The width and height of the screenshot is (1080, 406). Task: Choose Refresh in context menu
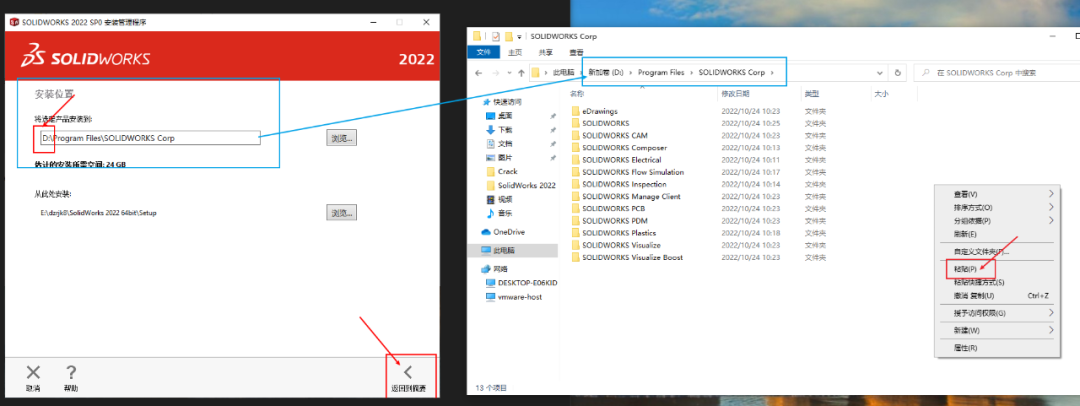(x=995, y=234)
